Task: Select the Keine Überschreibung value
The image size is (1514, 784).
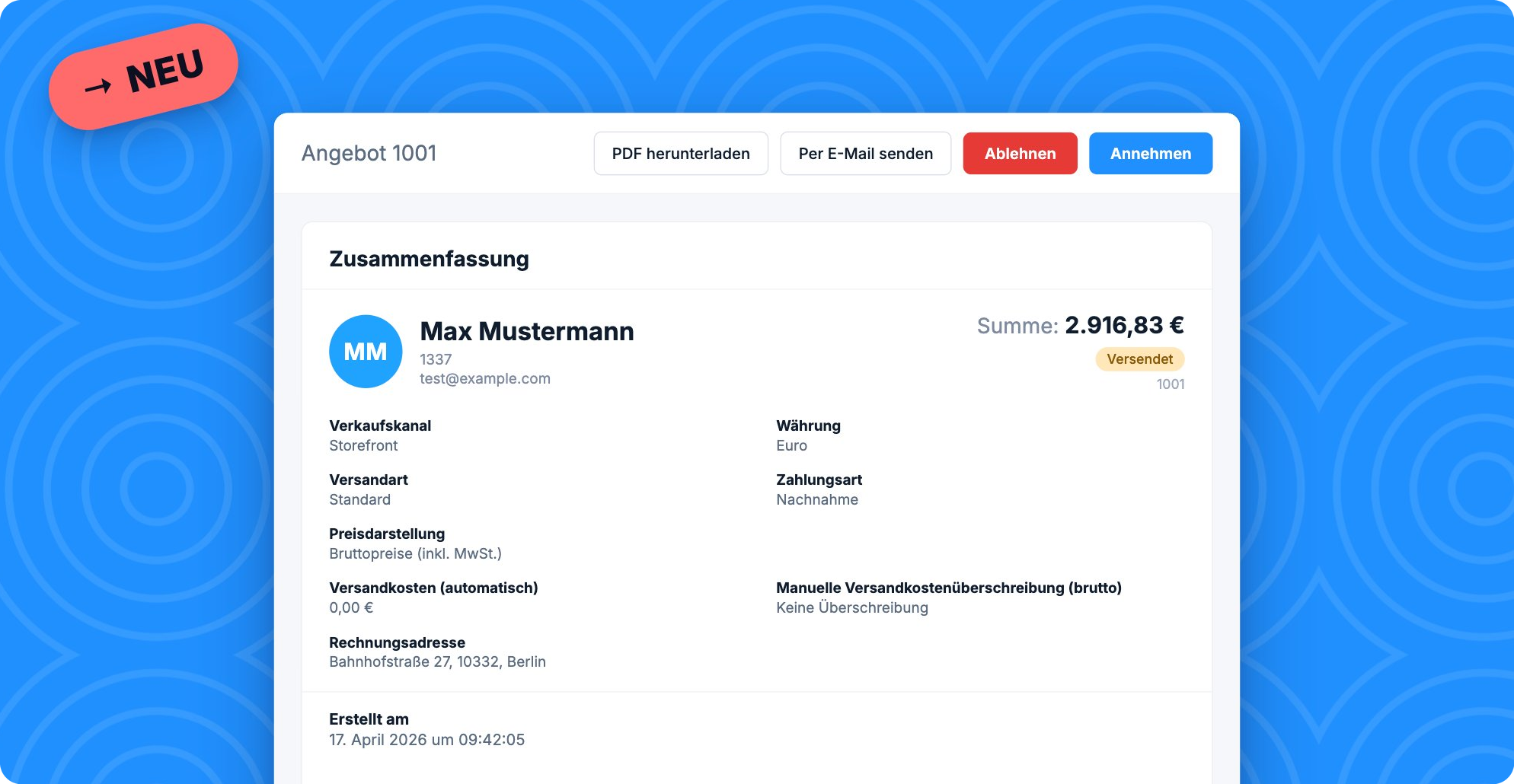Action: [852, 608]
